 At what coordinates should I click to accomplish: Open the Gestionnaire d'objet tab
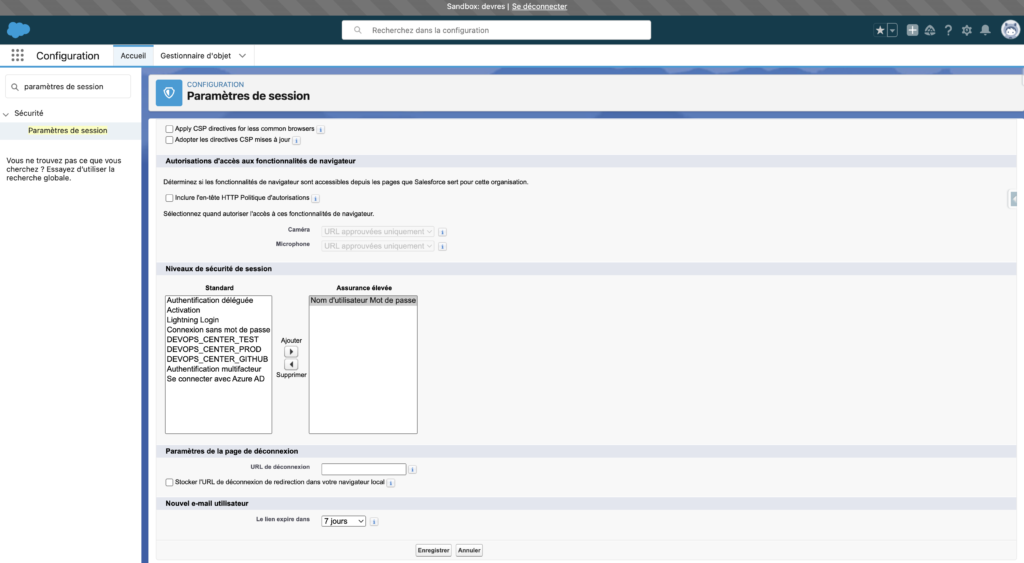(x=195, y=56)
